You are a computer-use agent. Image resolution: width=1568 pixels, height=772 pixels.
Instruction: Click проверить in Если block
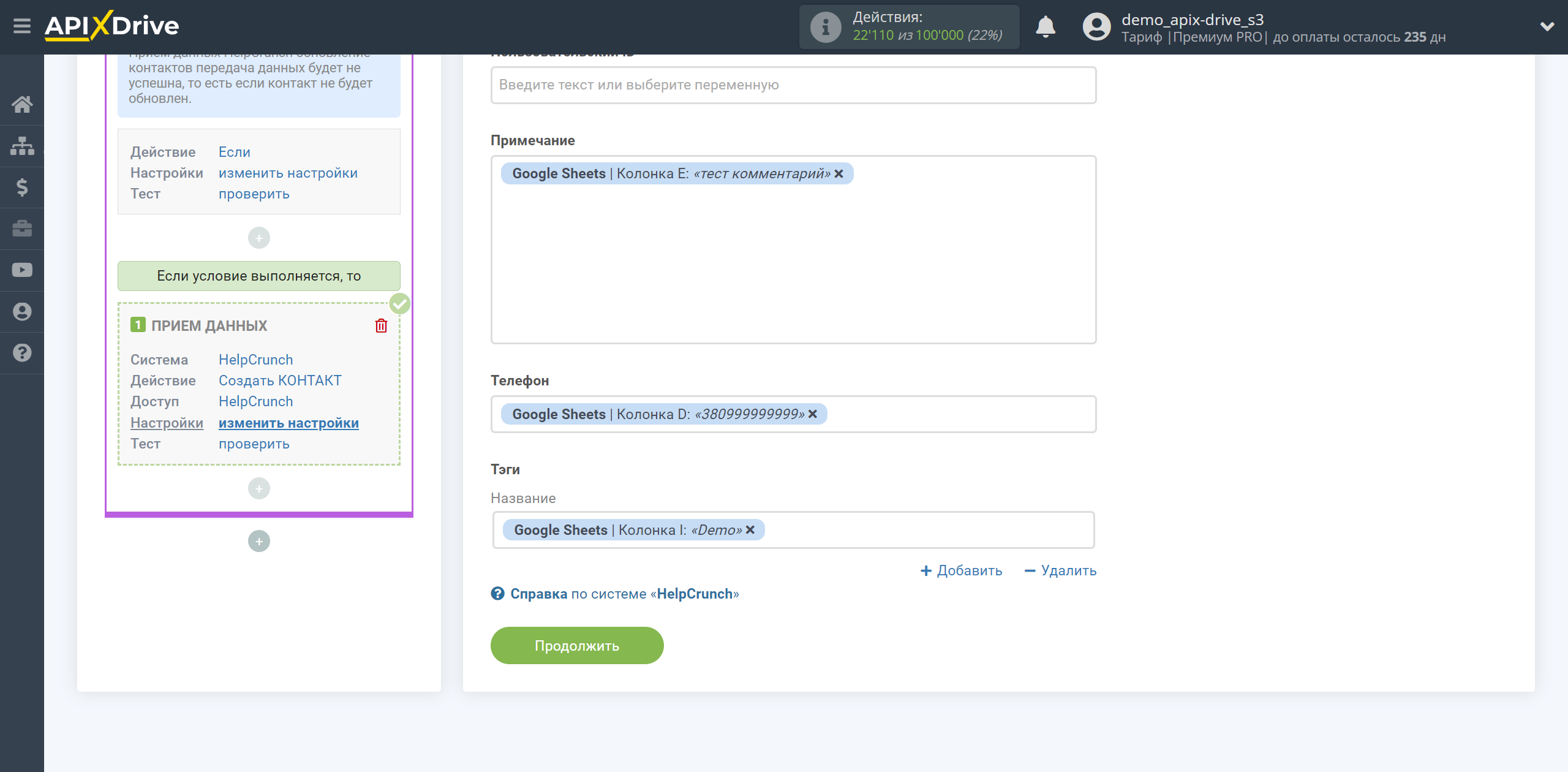tap(254, 194)
